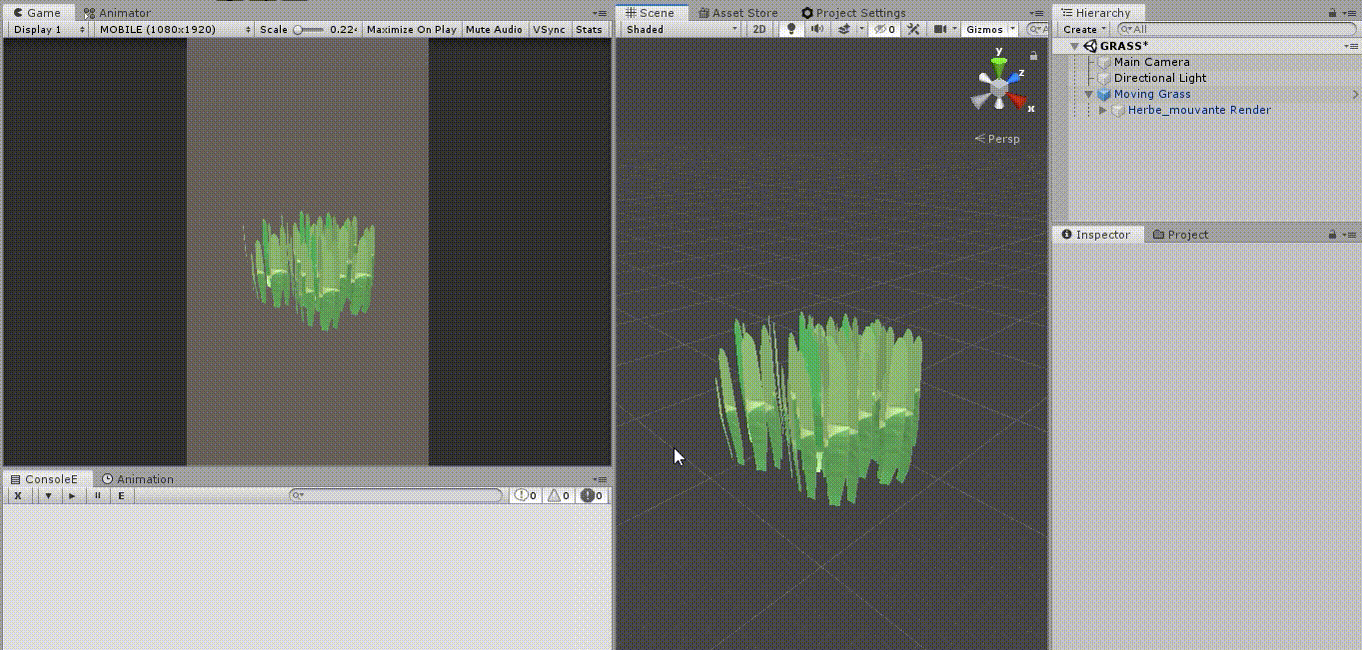Toggle info messages filter in ConsoleE
The width and height of the screenshot is (1362, 650).
(526, 495)
